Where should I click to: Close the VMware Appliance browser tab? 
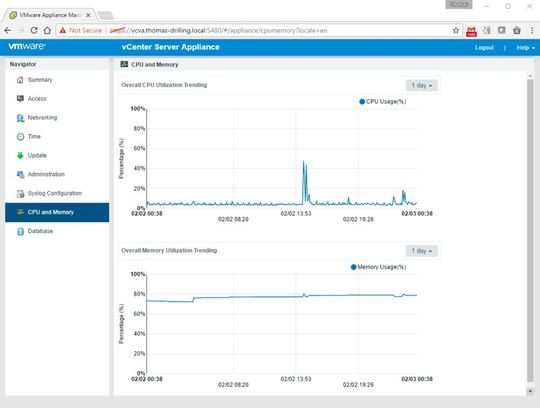(89, 15)
